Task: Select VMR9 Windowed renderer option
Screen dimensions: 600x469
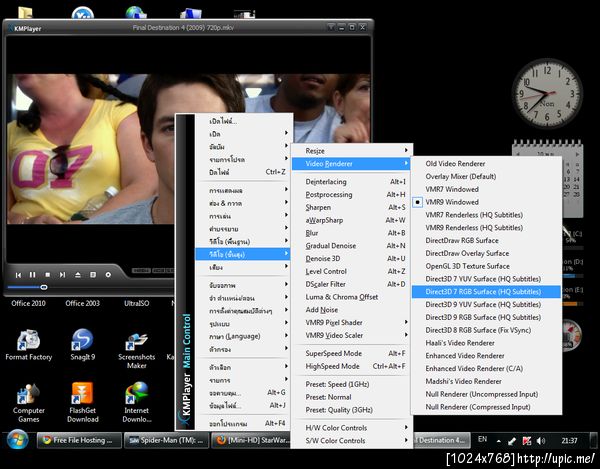Action: [486, 202]
